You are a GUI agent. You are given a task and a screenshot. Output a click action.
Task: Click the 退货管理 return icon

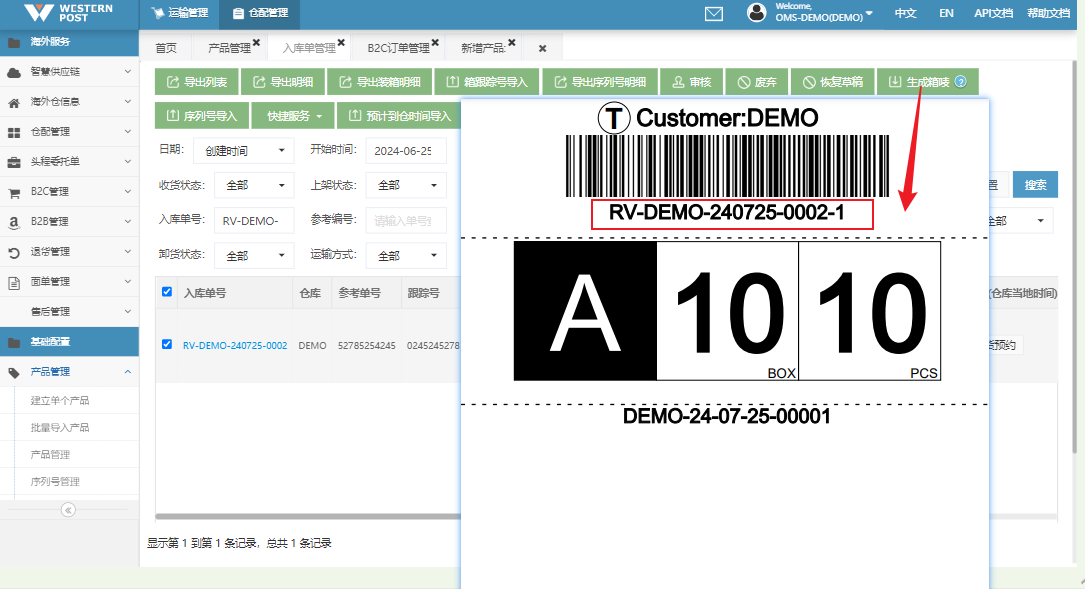[14, 253]
